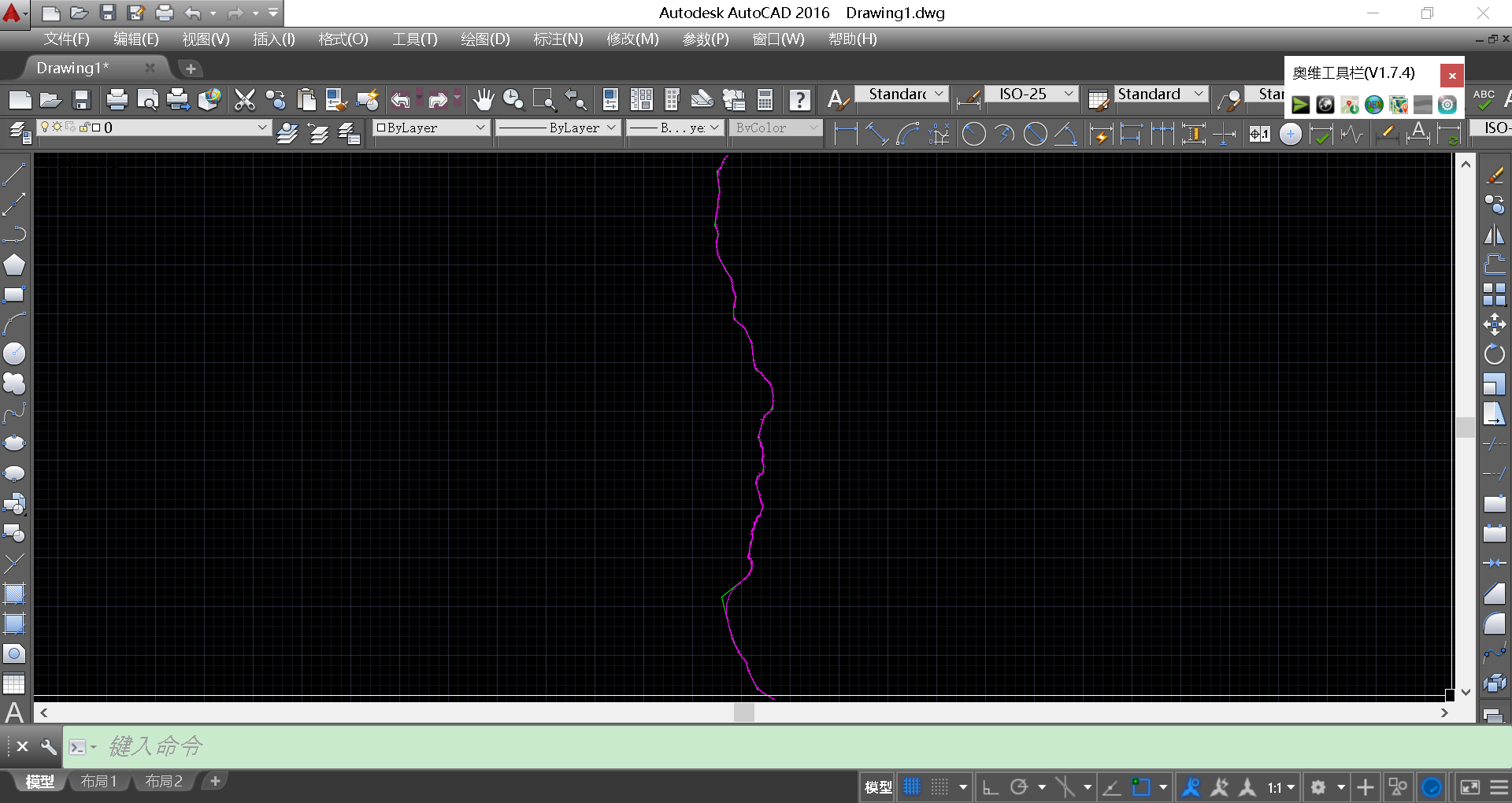Open the ByLayer color control dropdown
The width and height of the screenshot is (1512, 803).
[x=480, y=128]
